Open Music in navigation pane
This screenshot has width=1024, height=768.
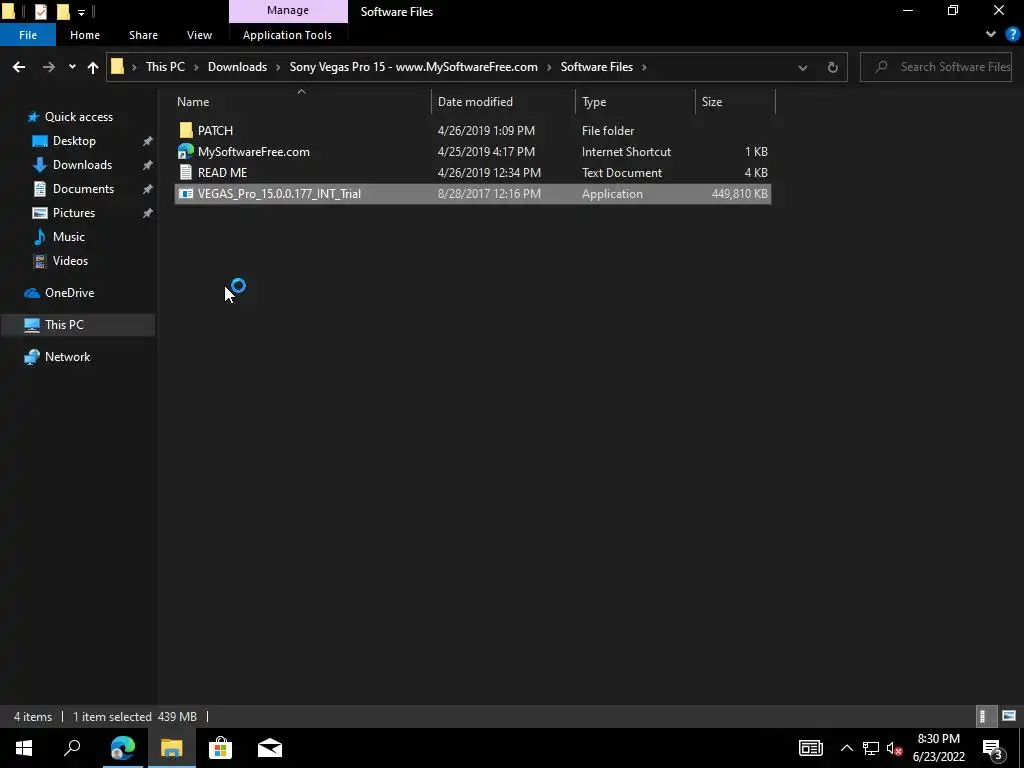pos(69,237)
